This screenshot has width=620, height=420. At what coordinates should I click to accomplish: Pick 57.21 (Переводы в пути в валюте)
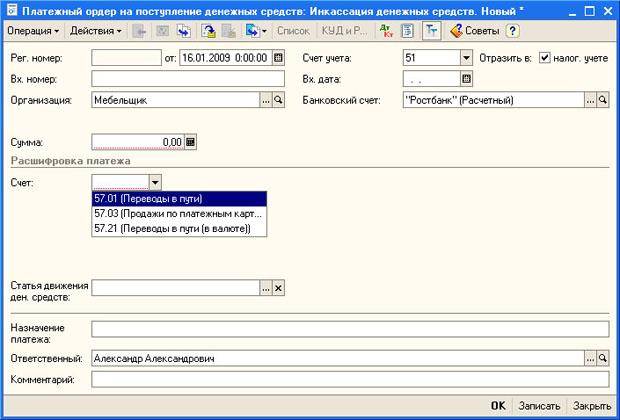(x=178, y=228)
